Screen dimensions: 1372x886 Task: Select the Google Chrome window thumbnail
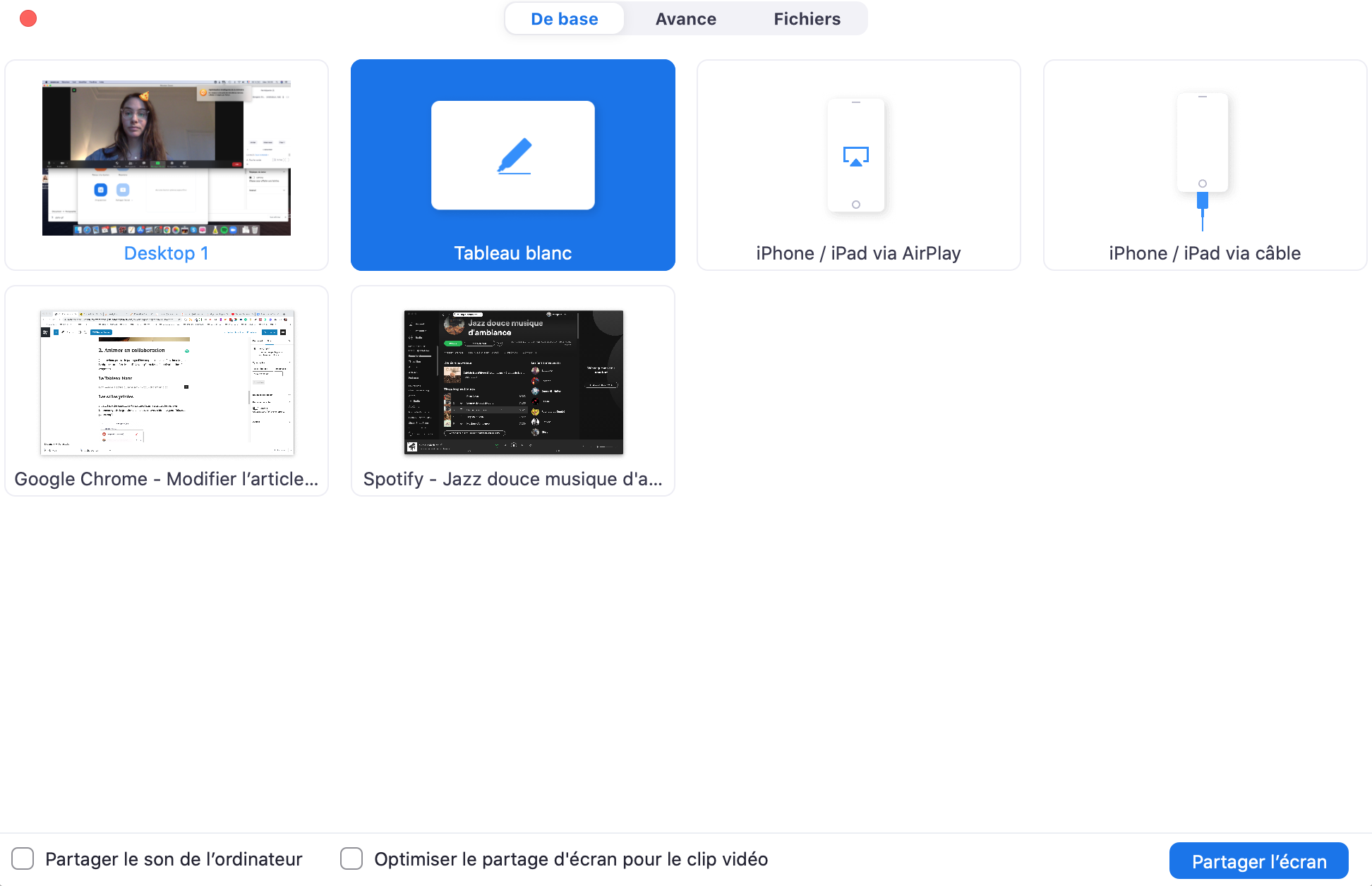tap(167, 382)
